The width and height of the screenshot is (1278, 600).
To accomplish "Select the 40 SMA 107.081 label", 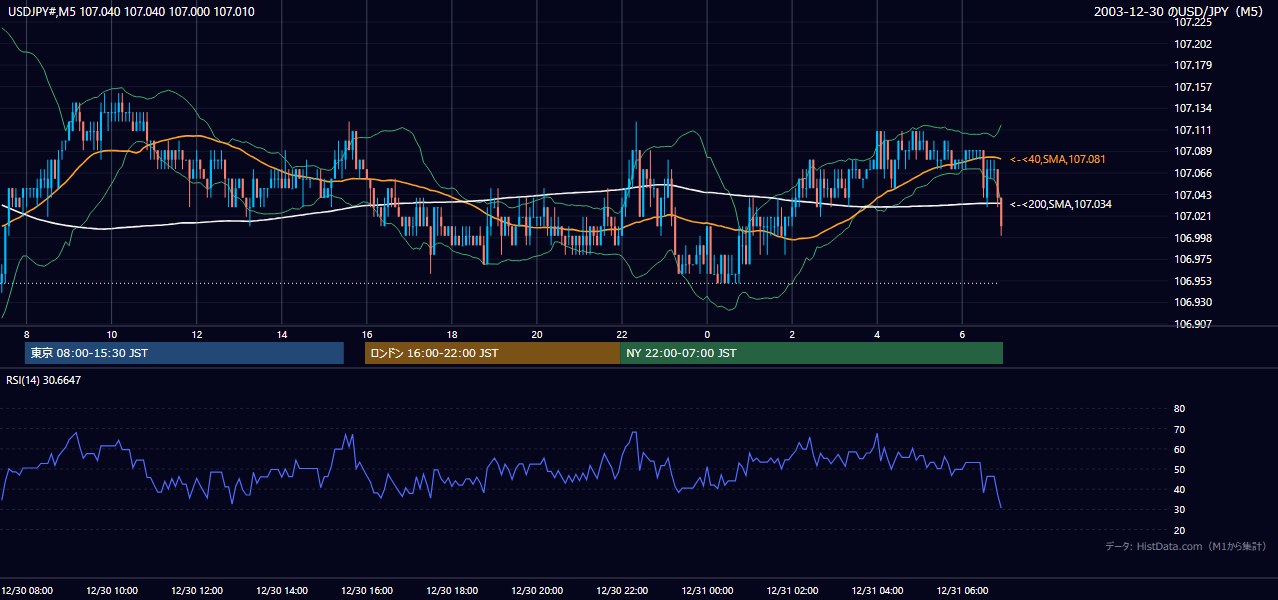I will 1058,159.
